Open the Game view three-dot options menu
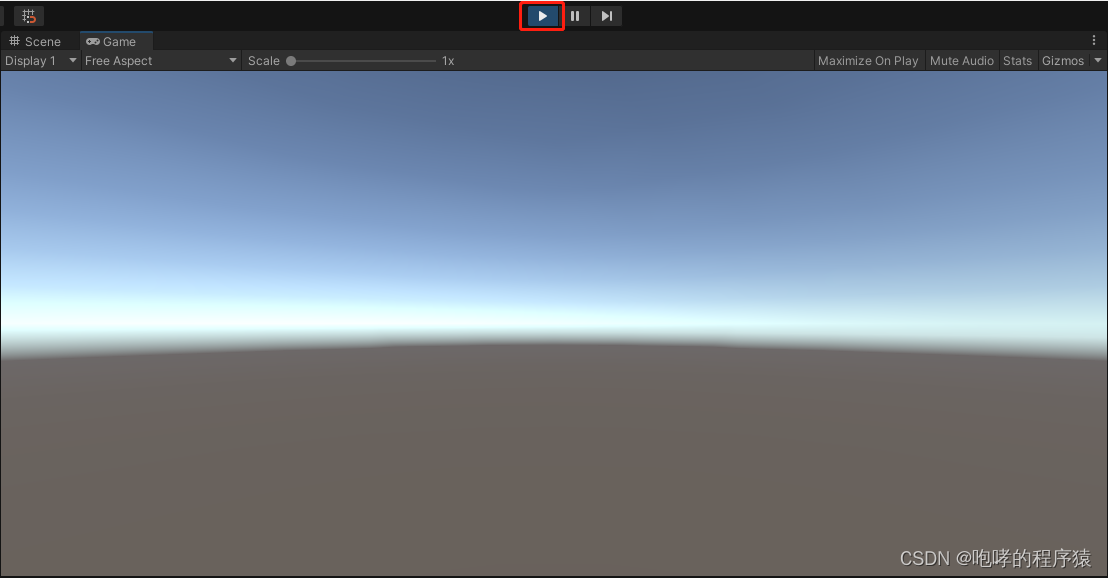The image size is (1108, 578). click(x=1094, y=40)
